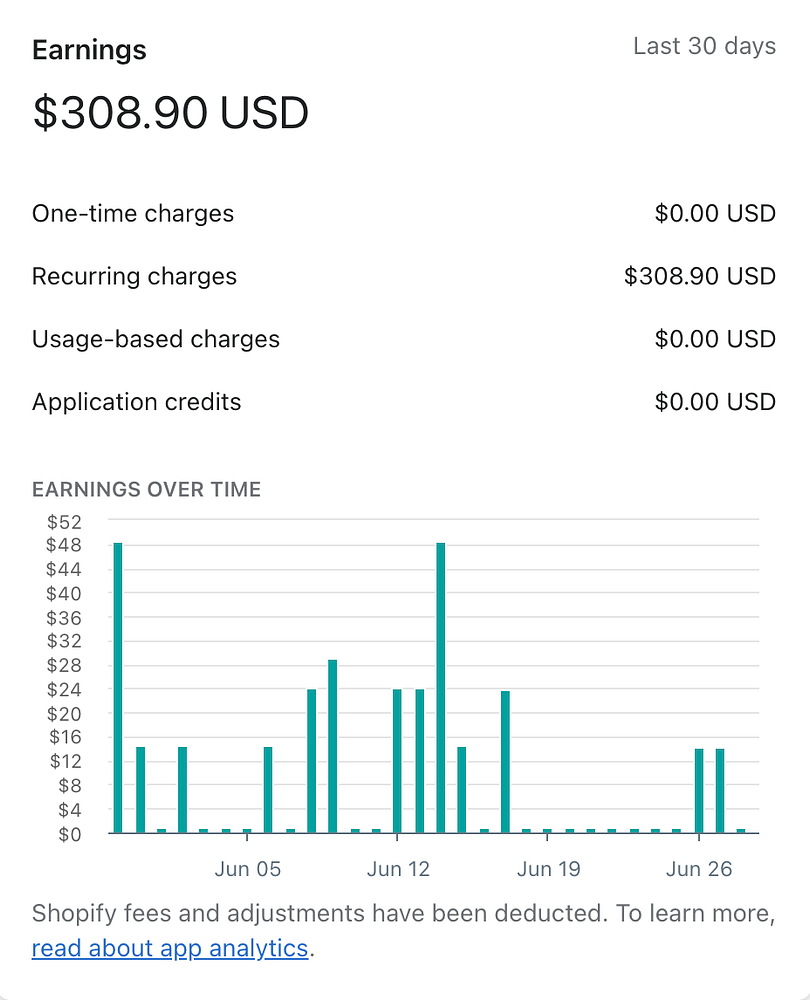The height and width of the screenshot is (1000, 810).
Task: Click the Earnings Over Time chart title
Action: click(x=147, y=489)
